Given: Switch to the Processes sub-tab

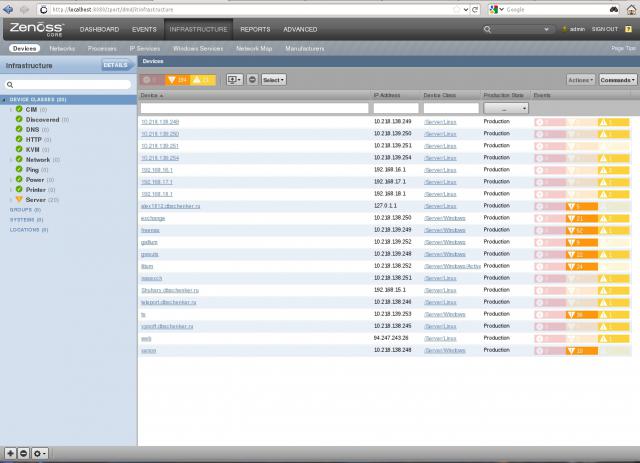Looking at the screenshot, I should point(102,49).
